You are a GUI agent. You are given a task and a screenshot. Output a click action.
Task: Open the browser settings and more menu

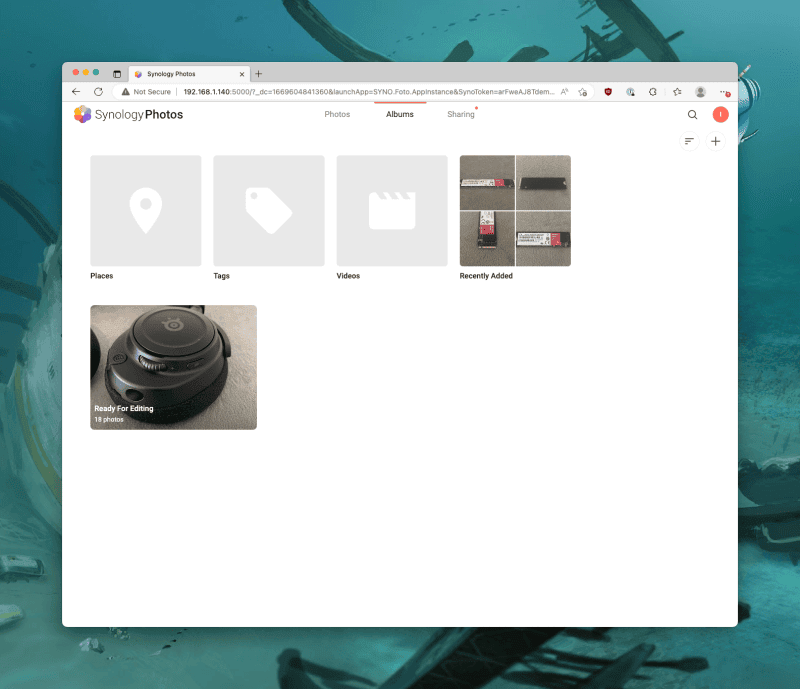724,91
